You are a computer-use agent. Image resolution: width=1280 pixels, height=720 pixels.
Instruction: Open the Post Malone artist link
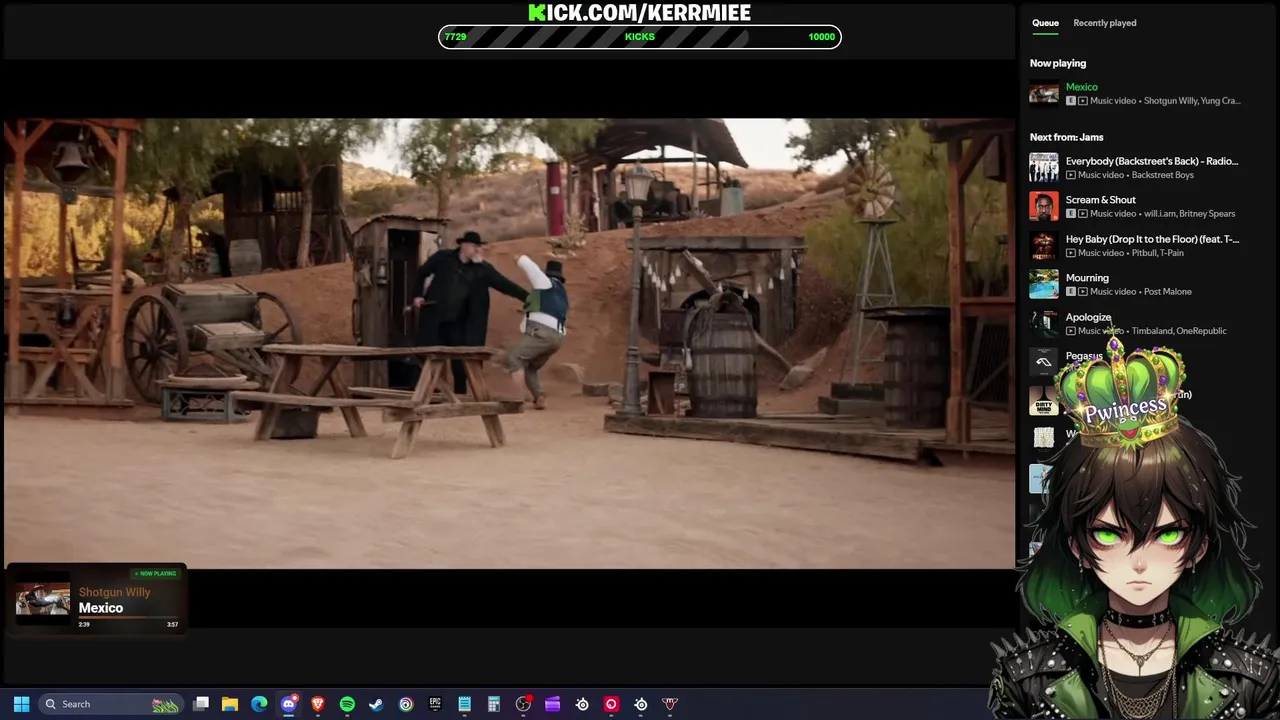coord(1167,292)
